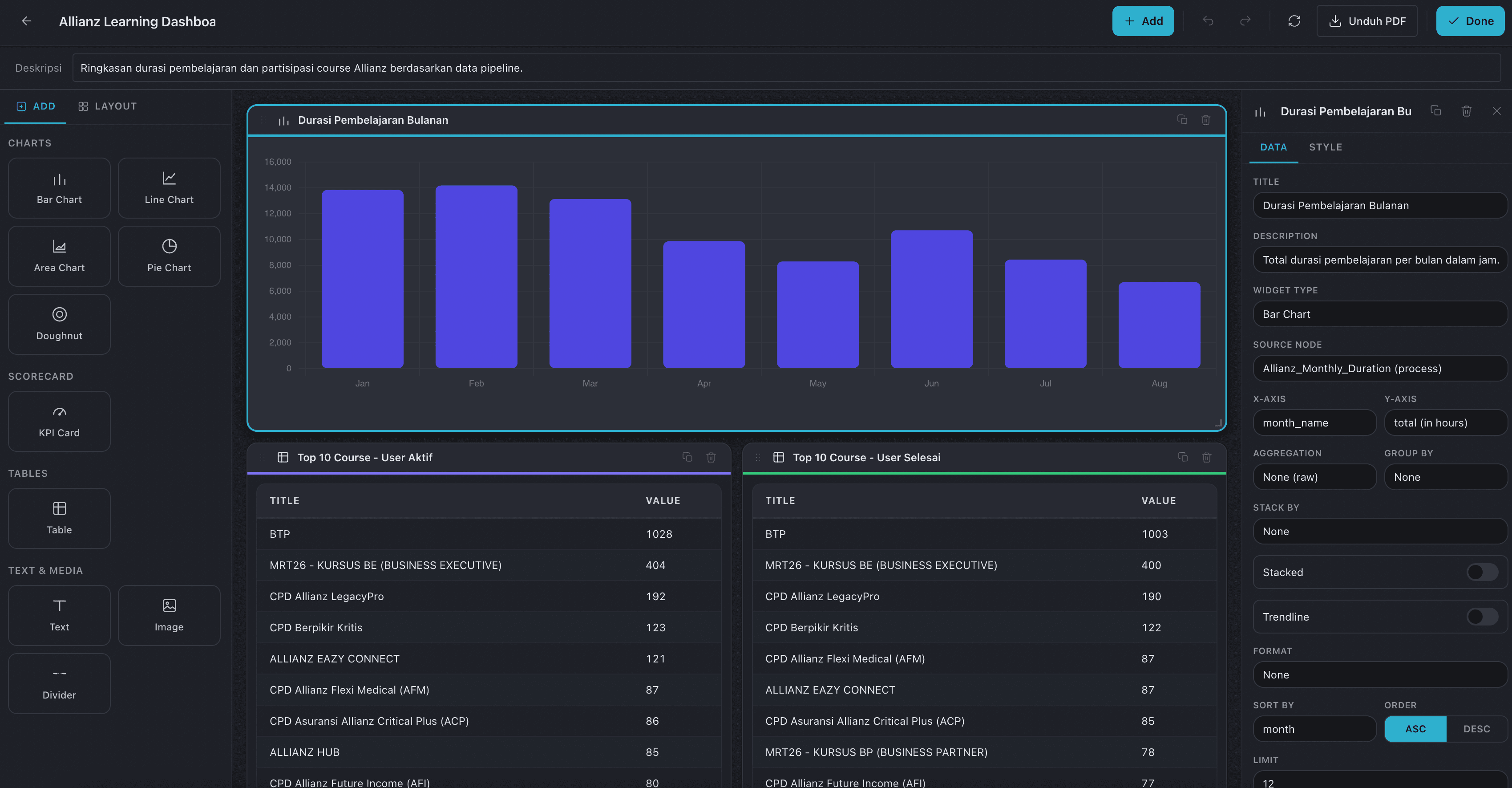Screen dimensions: 1512x788
Task: Delete the Durasi Pembelajaran Bulanan chart widget
Action: pyautogui.click(x=1205, y=120)
